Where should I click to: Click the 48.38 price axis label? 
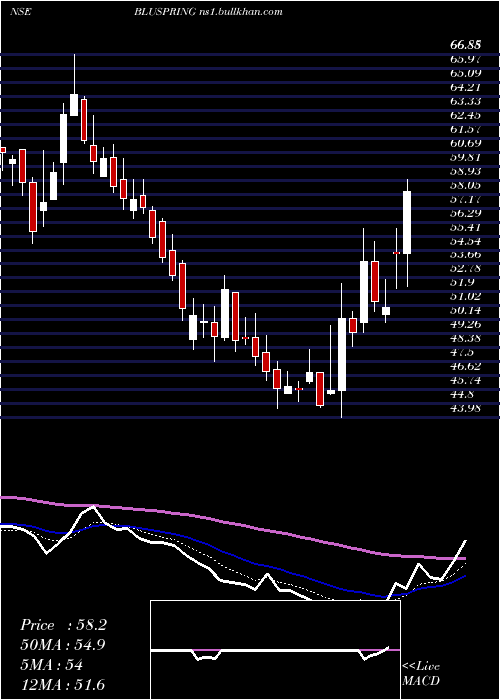point(466,338)
